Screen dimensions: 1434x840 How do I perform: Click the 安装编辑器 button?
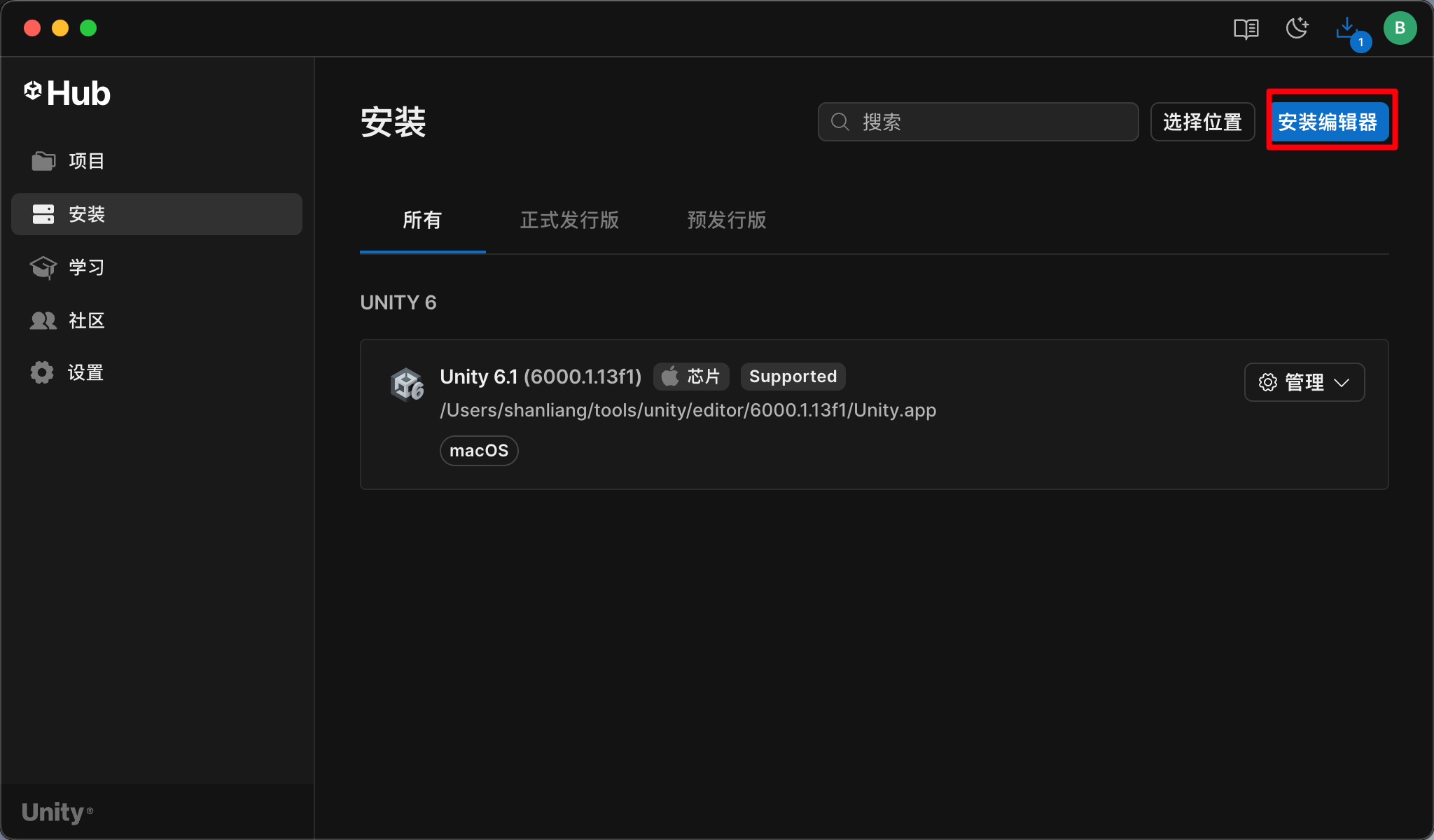pos(1328,122)
